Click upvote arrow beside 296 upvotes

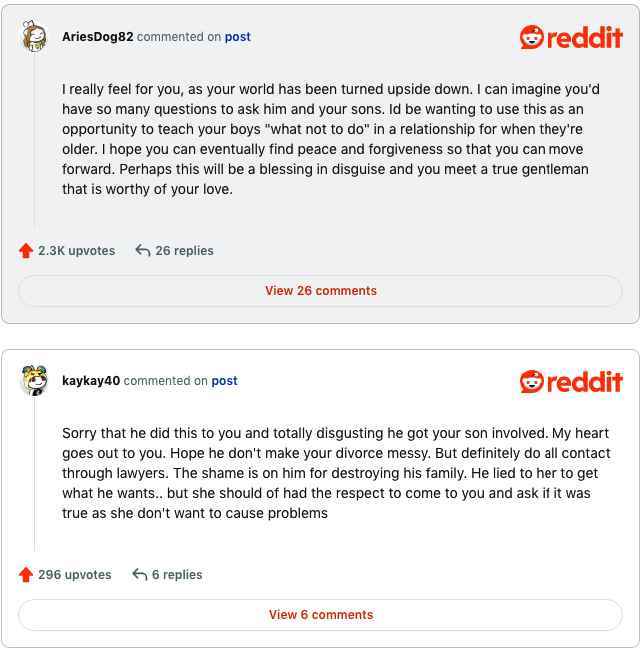[26, 575]
